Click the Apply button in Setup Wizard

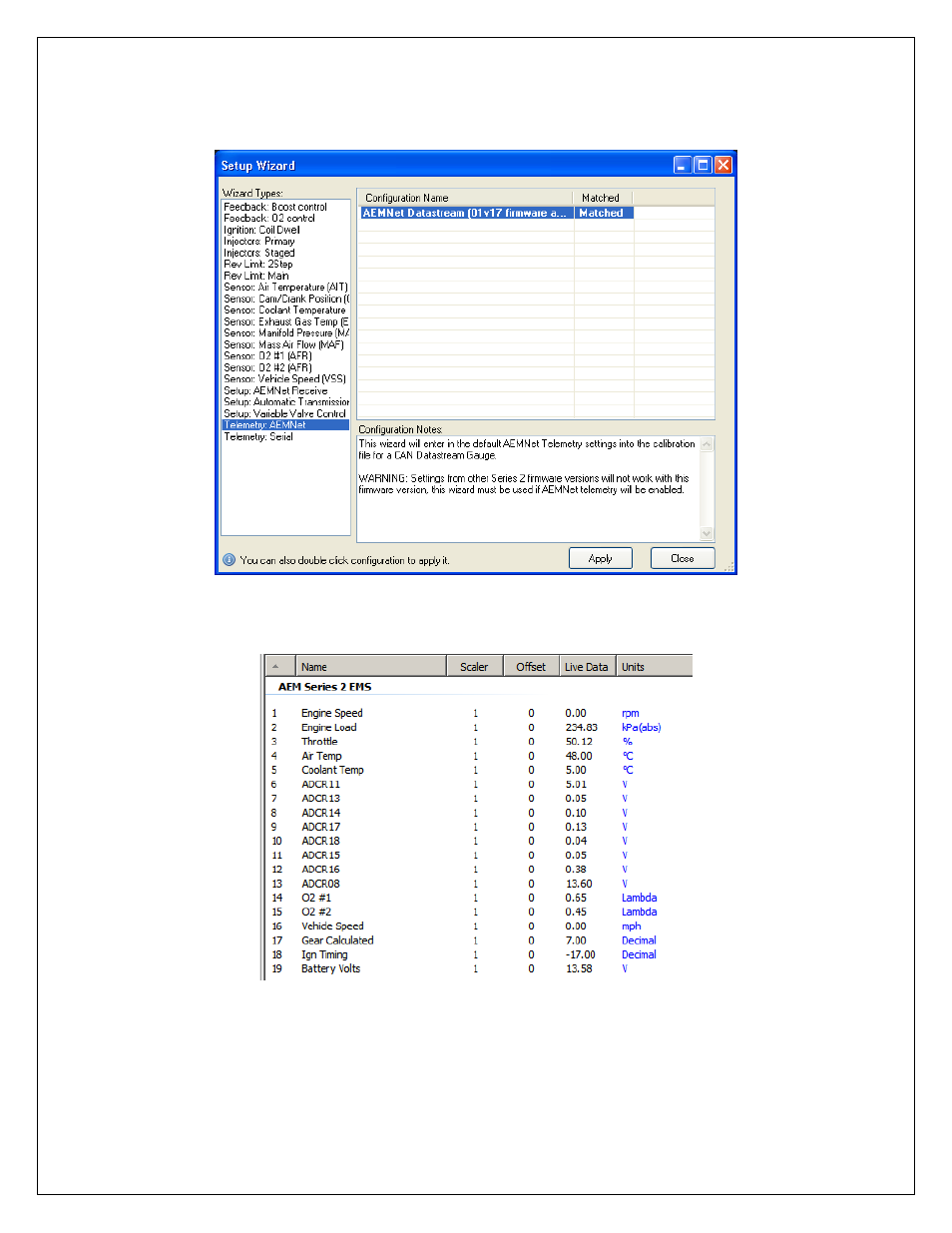click(x=600, y=558)
